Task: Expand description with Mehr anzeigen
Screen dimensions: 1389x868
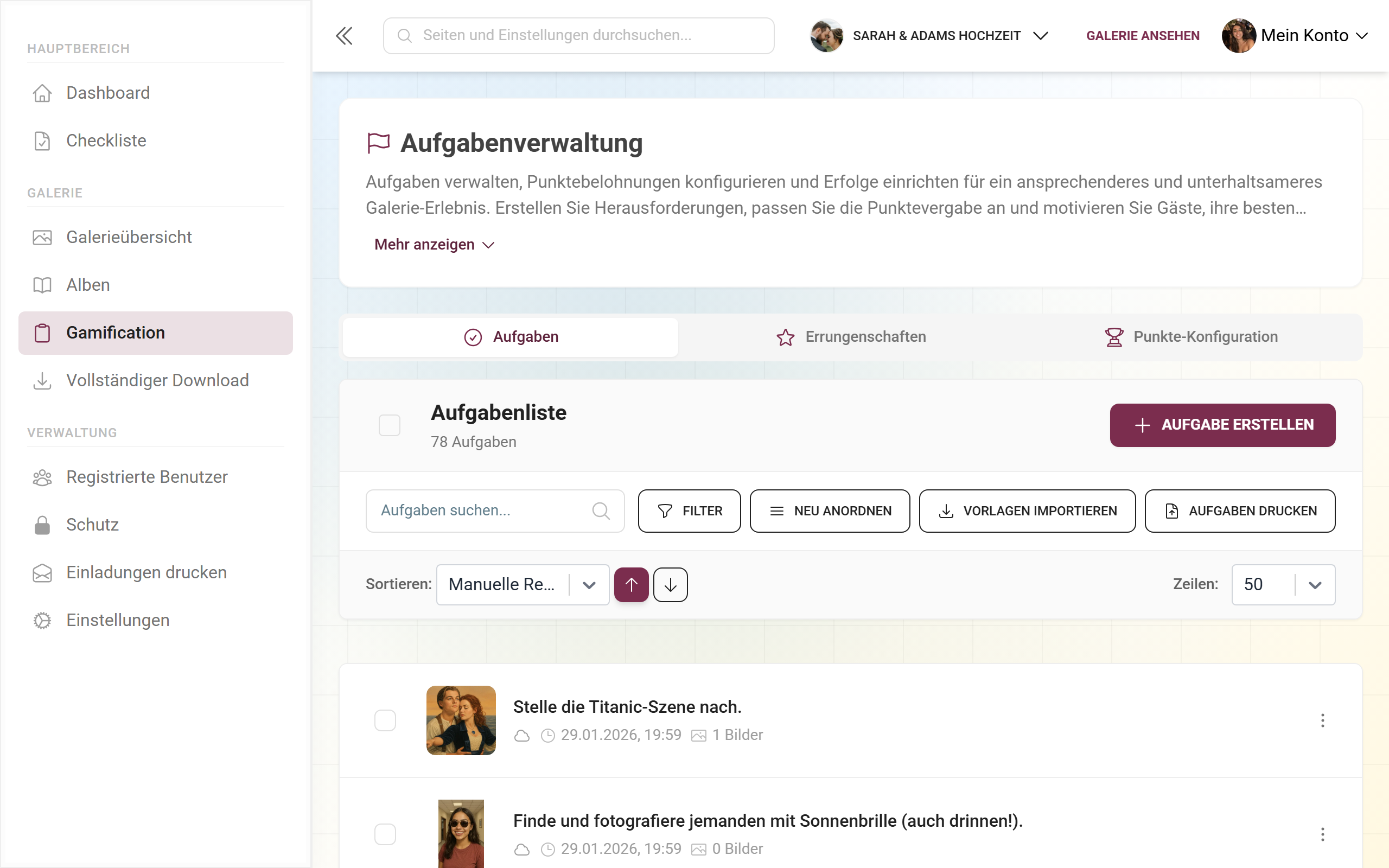Action: point(434,245)
